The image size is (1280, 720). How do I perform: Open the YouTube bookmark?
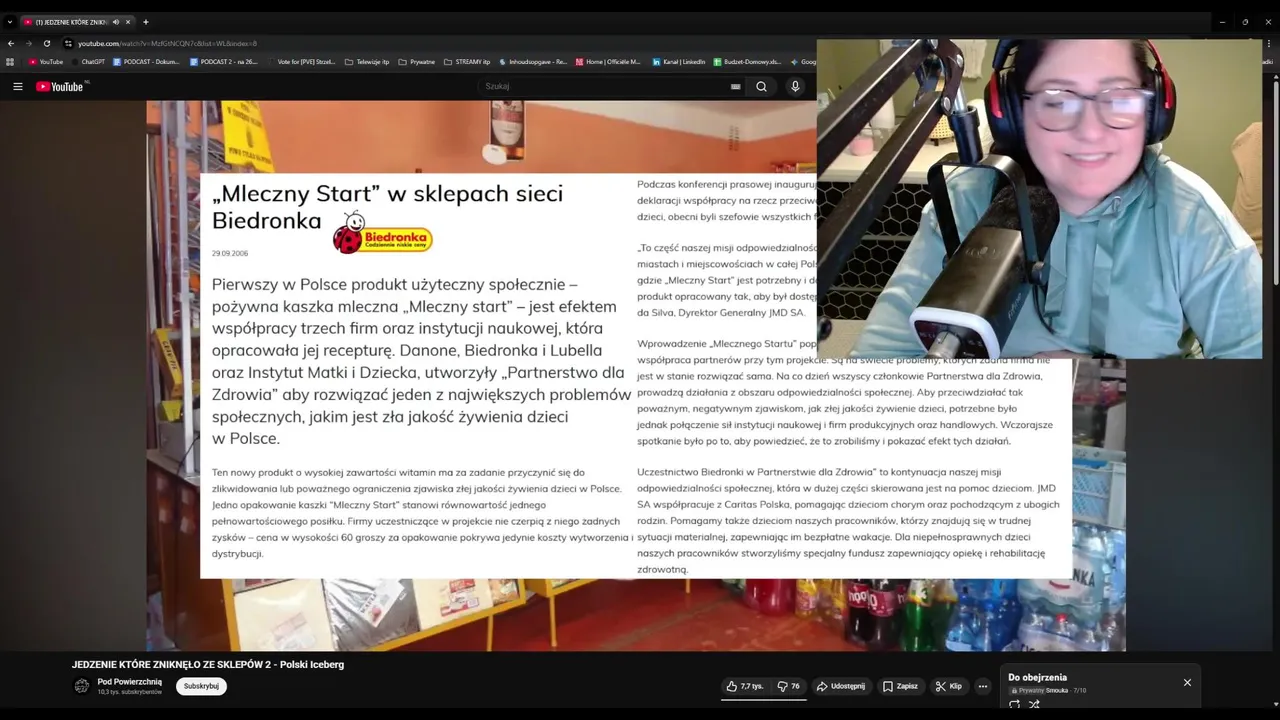tap(46, 62)
